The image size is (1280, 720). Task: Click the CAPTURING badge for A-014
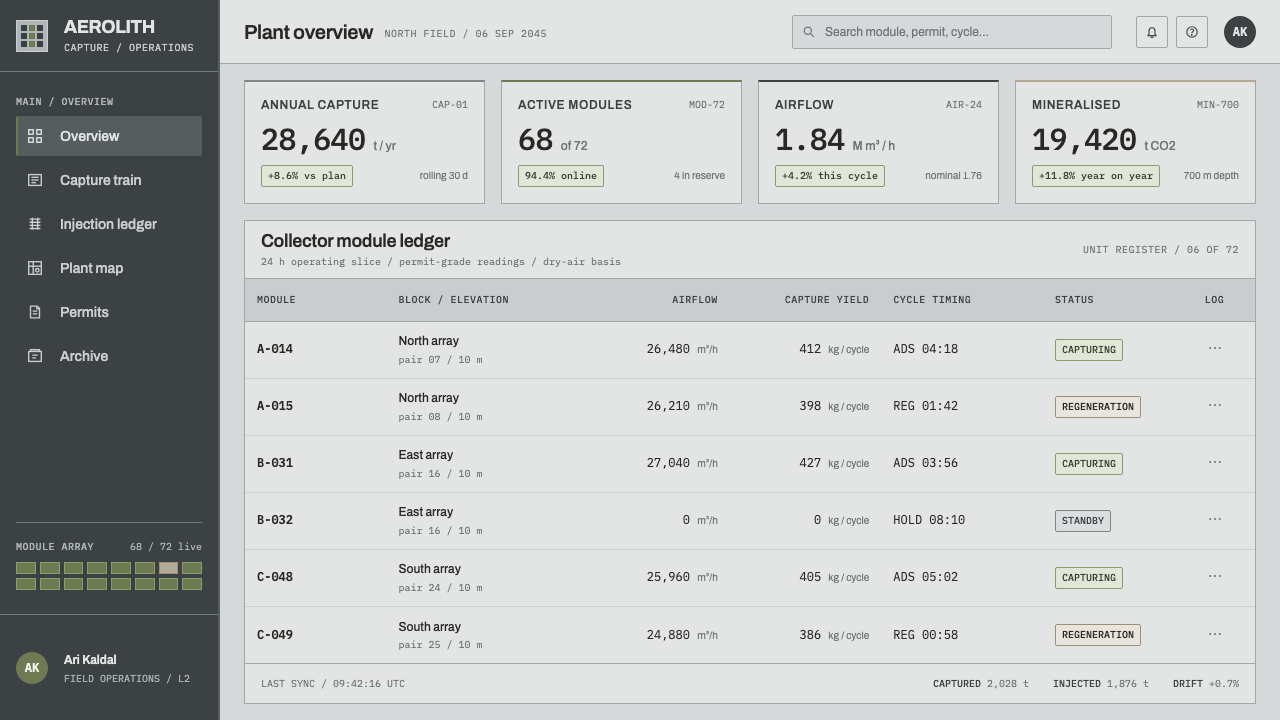(x=1089, y=350)
